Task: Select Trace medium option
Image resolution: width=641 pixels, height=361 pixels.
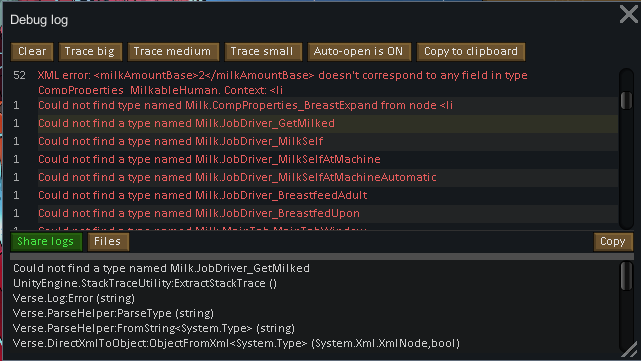Action: pos(173,52)
